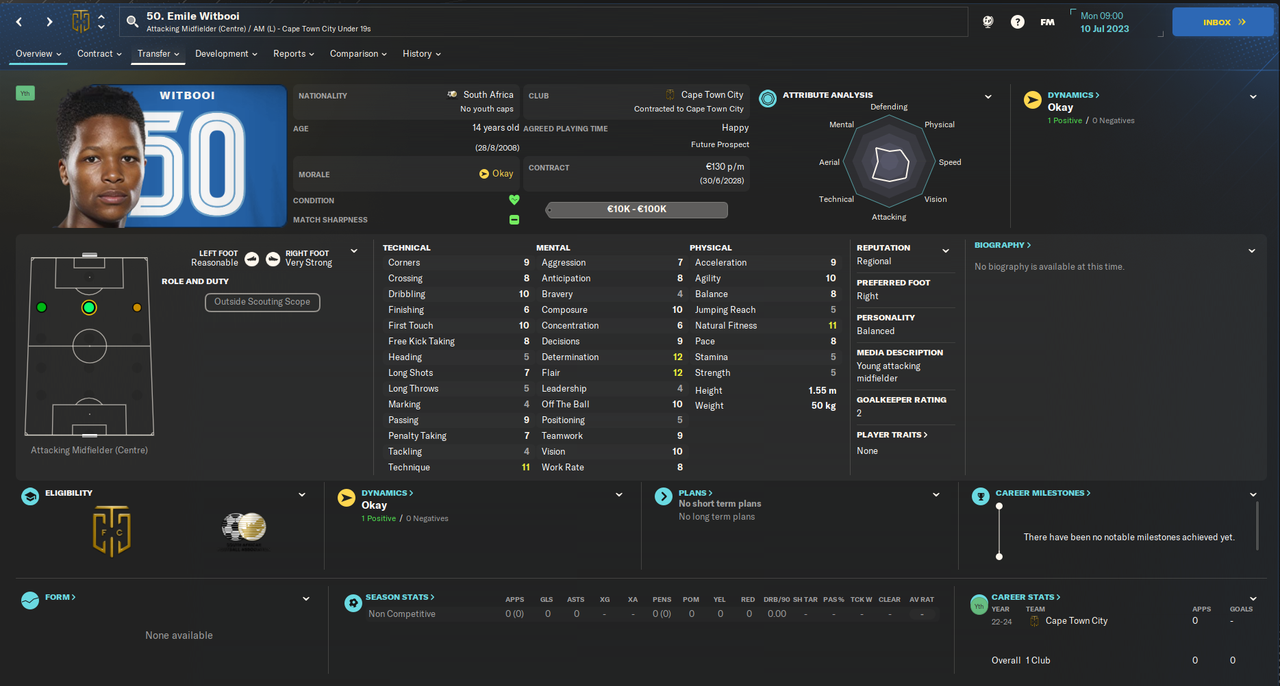The width and height of the screenshot is (1280, 686).
Task: Open the notifications icon beside help
Action: [988, 22]
